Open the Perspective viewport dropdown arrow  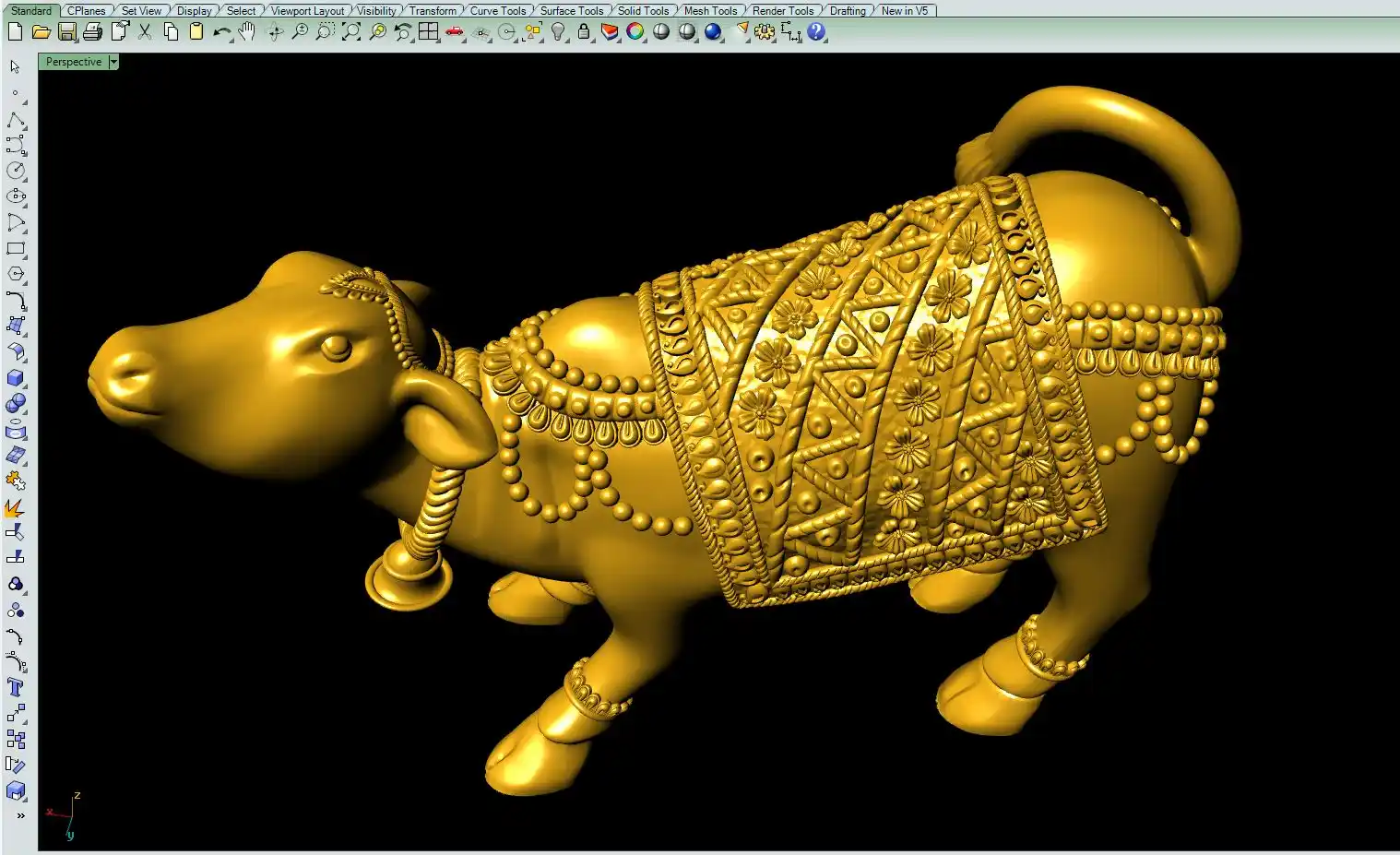click(x=113, y=62)
